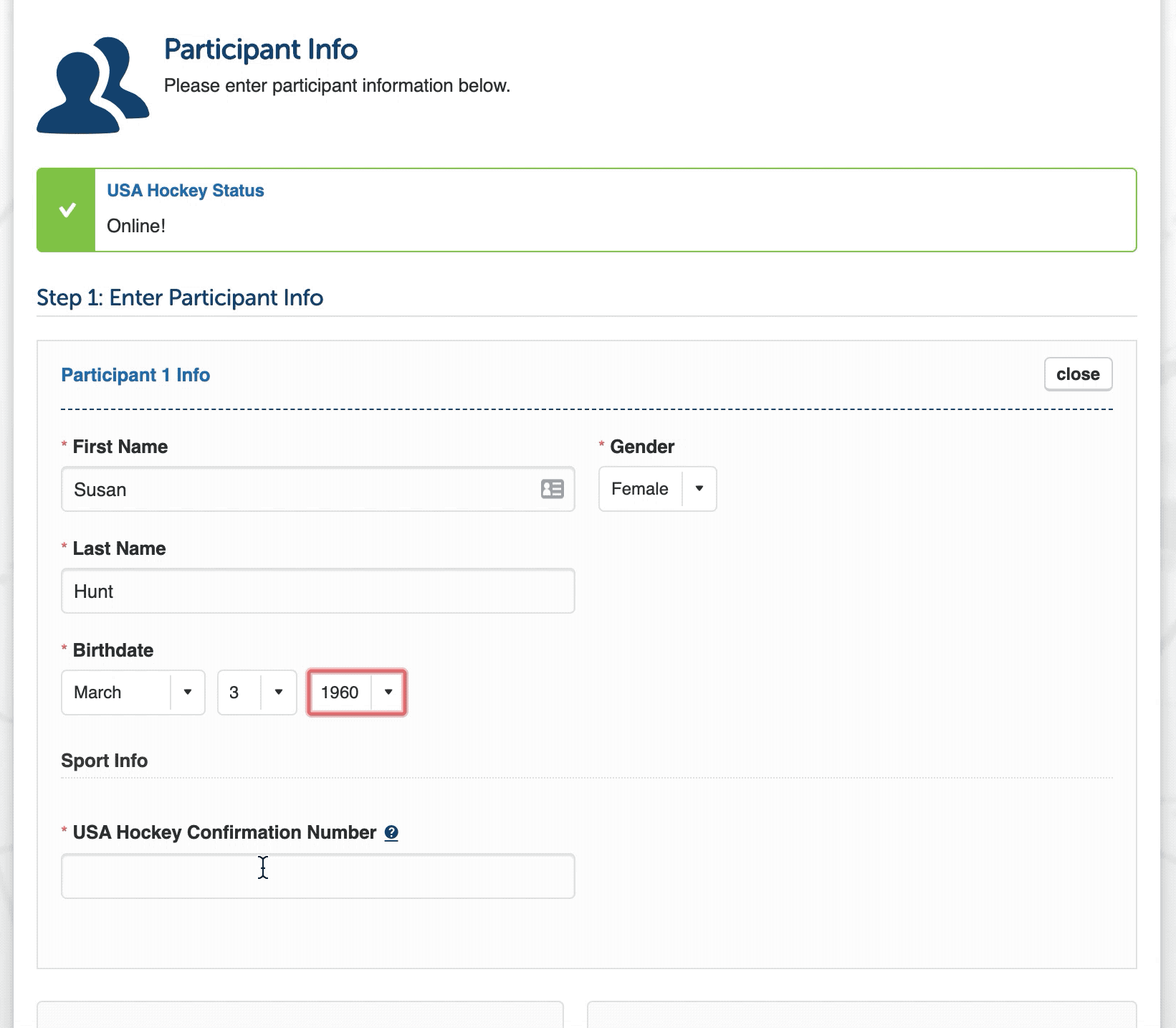The width and height of the screenshot is (1176, 1028).
Task: Open the Gender dropdown showing Female
Action: [x=657, y=489]
